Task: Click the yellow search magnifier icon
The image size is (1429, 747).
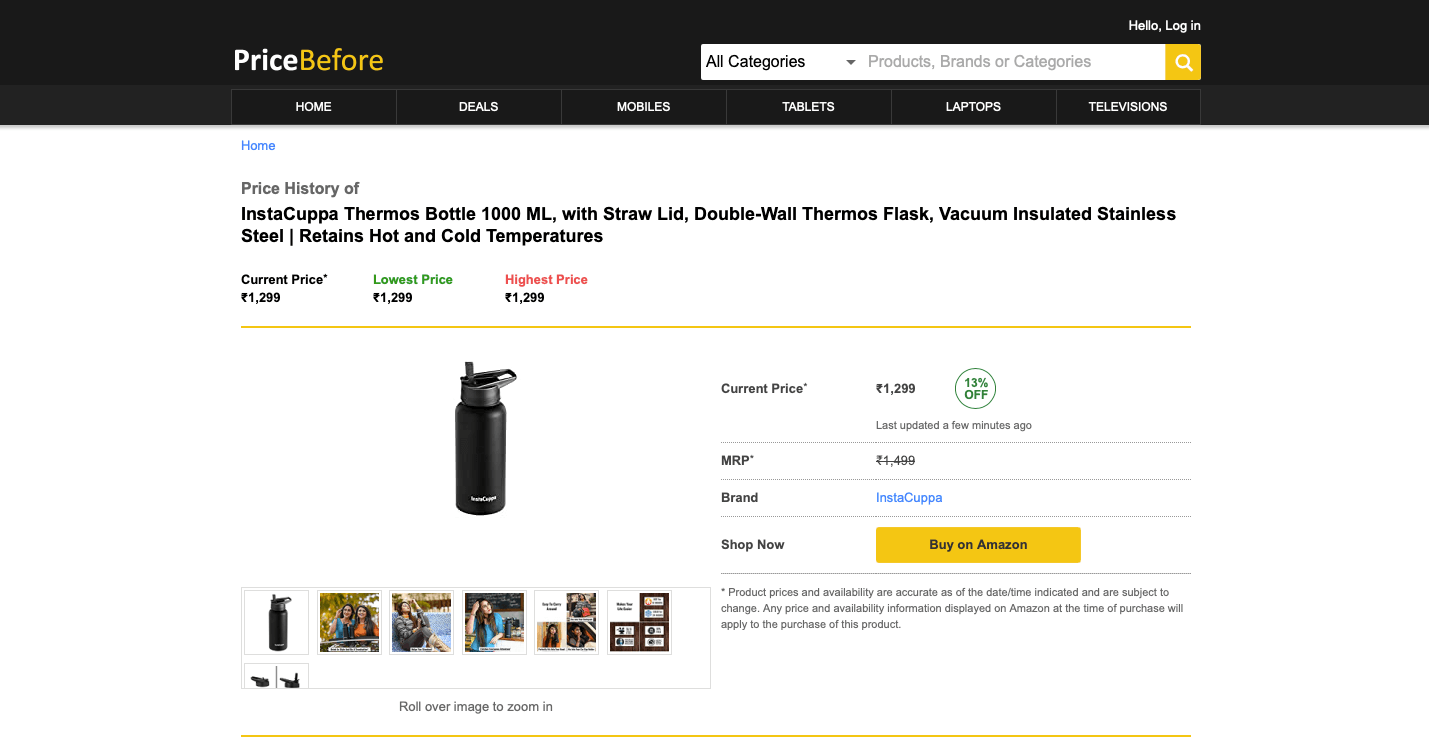Action: pos(1182,61)
